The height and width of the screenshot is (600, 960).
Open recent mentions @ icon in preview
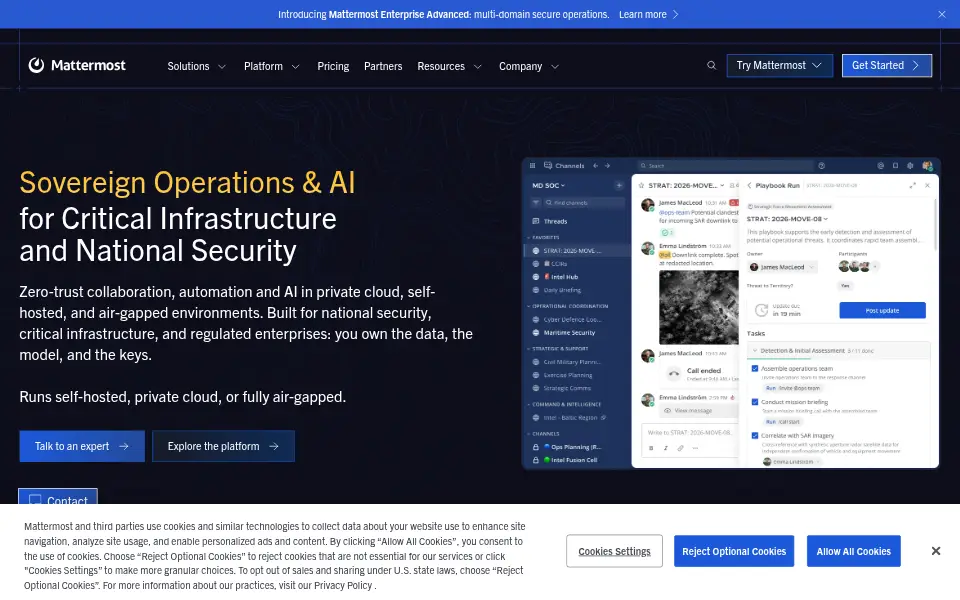coord(880,165)
